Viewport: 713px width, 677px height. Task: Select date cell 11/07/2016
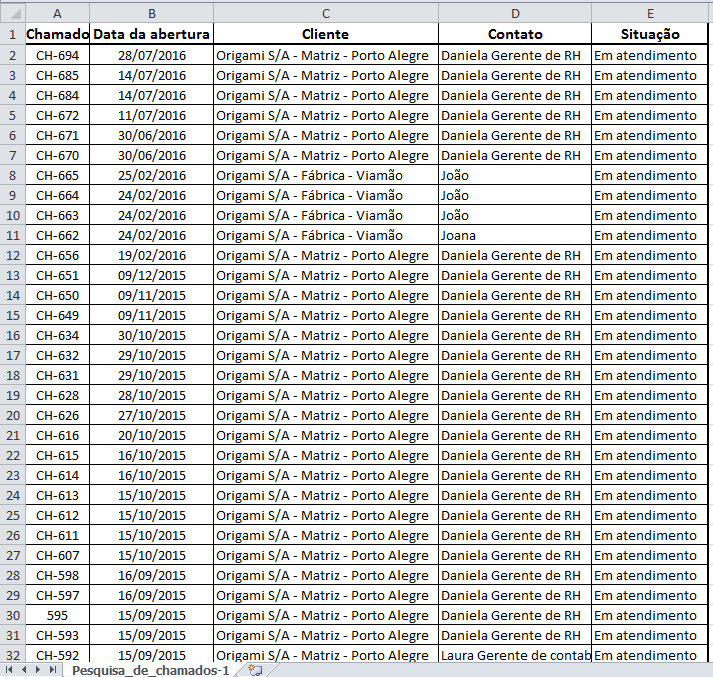(x=151, y=115)
